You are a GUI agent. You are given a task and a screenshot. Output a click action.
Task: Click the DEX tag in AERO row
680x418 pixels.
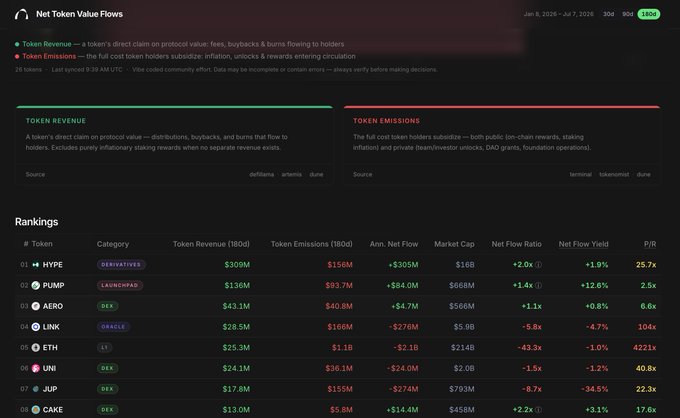107,306
